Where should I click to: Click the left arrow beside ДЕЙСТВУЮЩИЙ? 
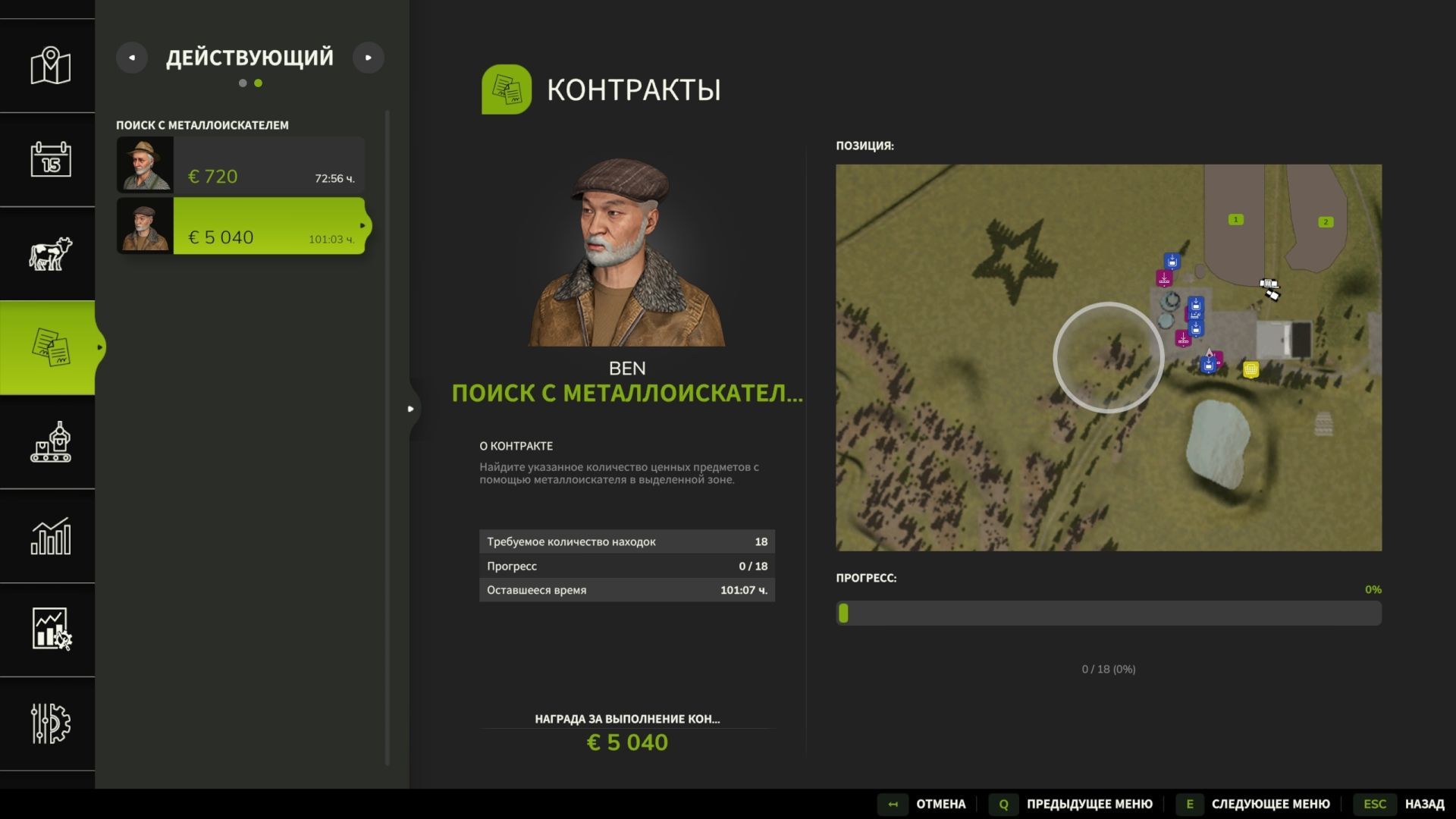click(x=132, y=57)
